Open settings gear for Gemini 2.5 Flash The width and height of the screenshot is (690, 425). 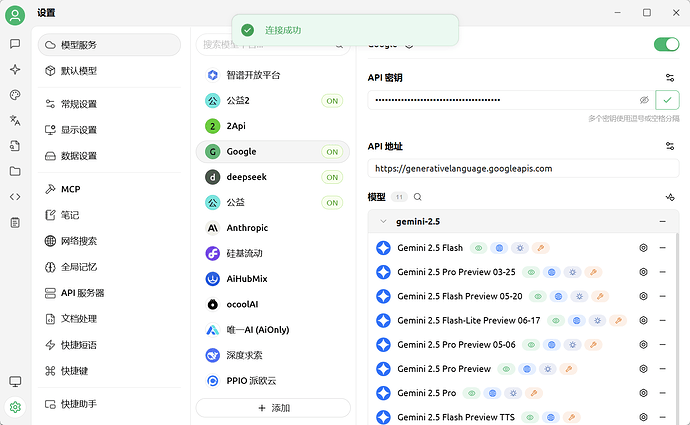click(643, 248)
